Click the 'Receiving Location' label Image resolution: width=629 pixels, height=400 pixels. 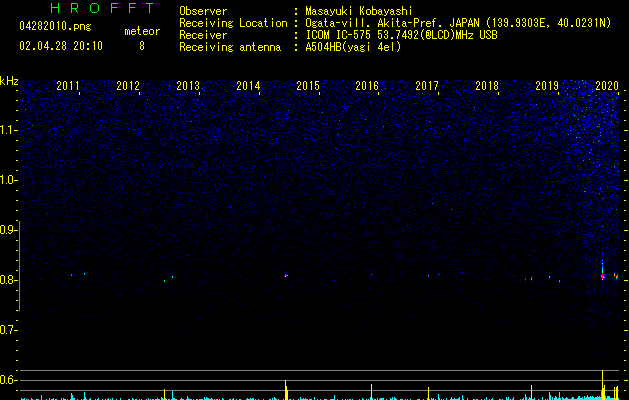(233, 23)
